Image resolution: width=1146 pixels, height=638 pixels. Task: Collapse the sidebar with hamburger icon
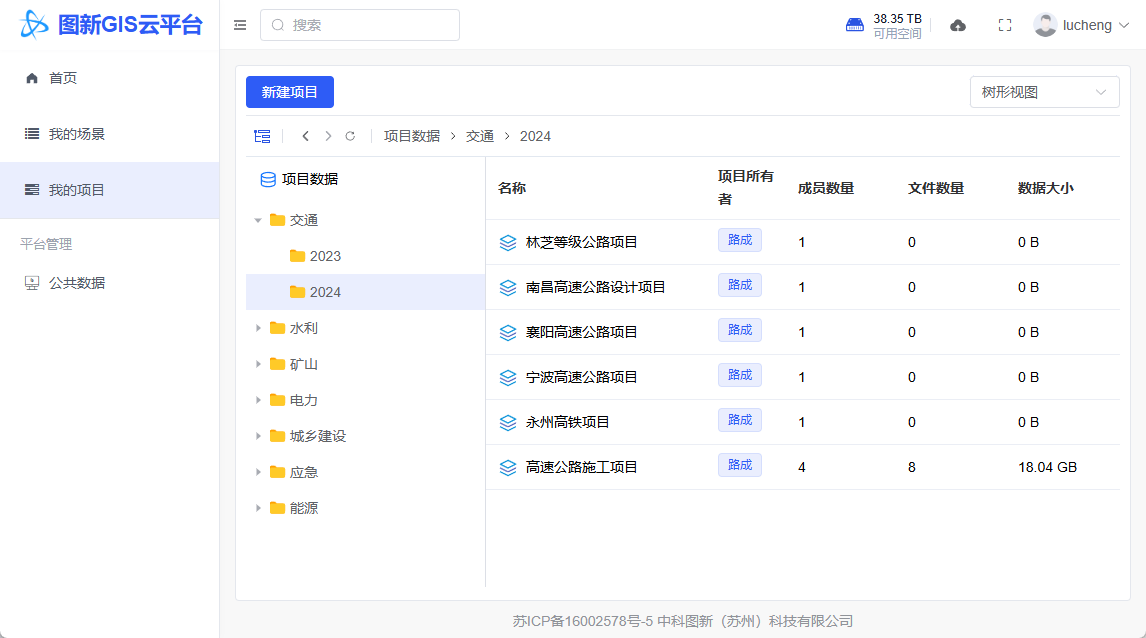click(240, 25)
